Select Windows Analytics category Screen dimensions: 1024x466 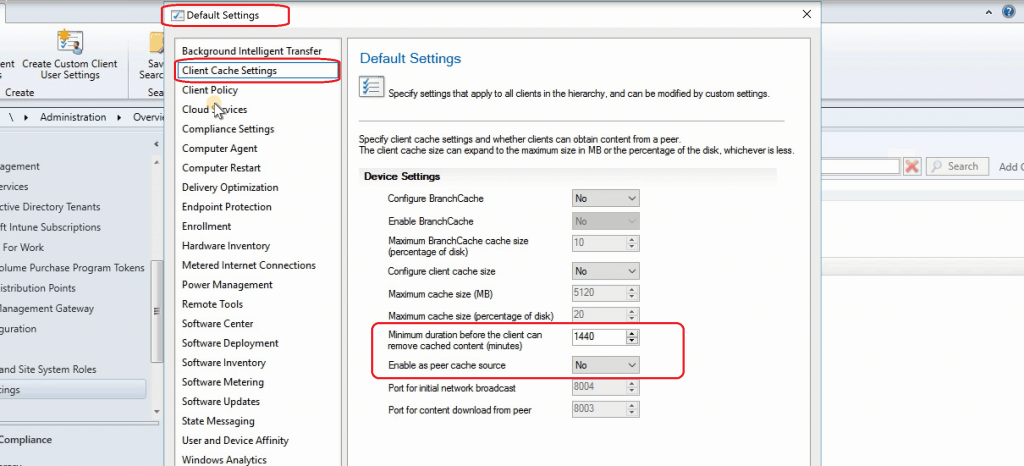224,460
